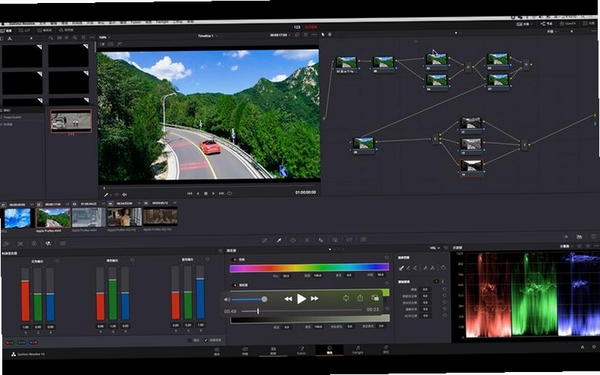The height and width of the screenshot is (375, 600).
Task: Click the green channel green-slider bar
Action: [112, 293]
